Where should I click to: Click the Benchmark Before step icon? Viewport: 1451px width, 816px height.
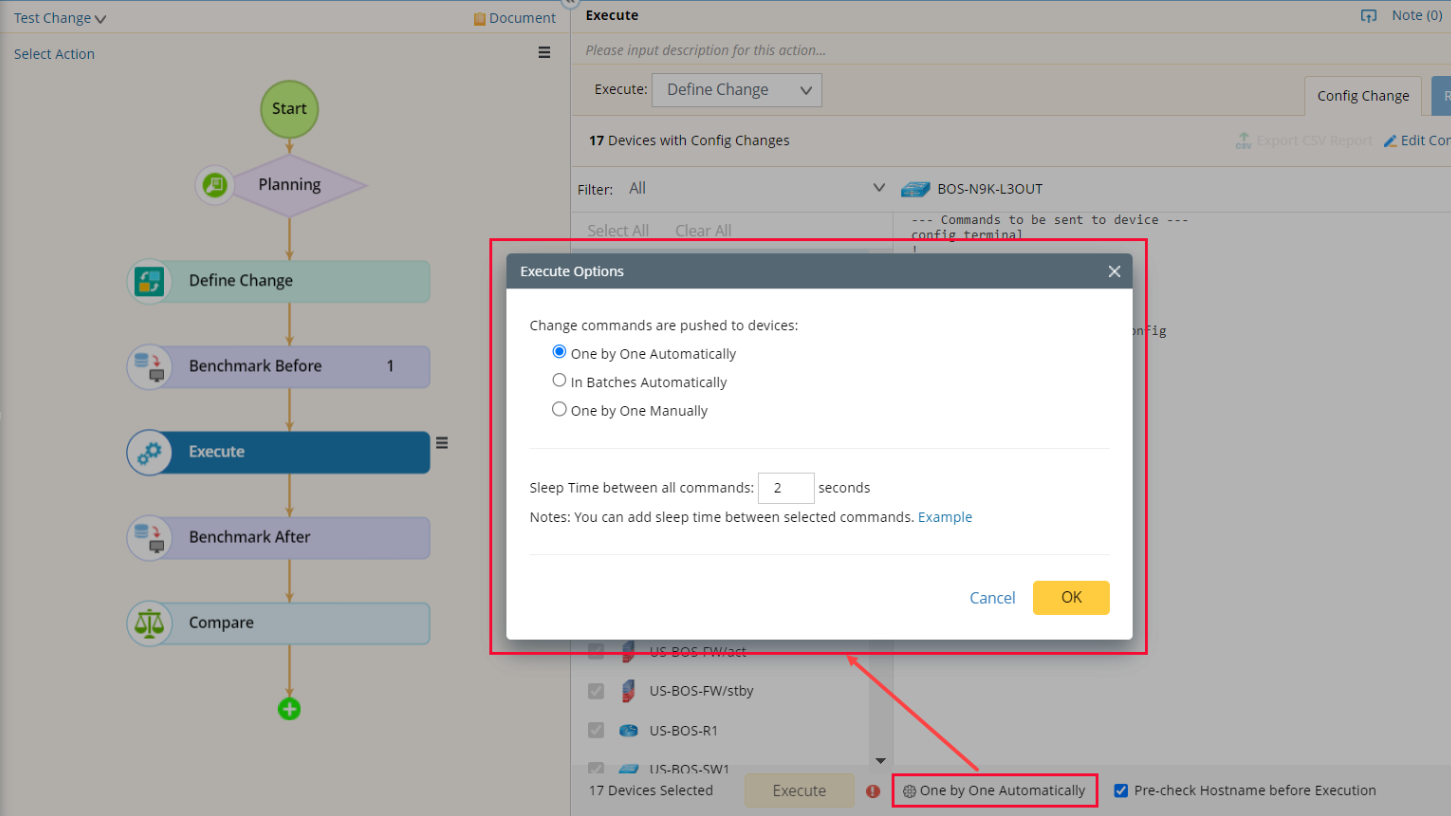point(149,367)
